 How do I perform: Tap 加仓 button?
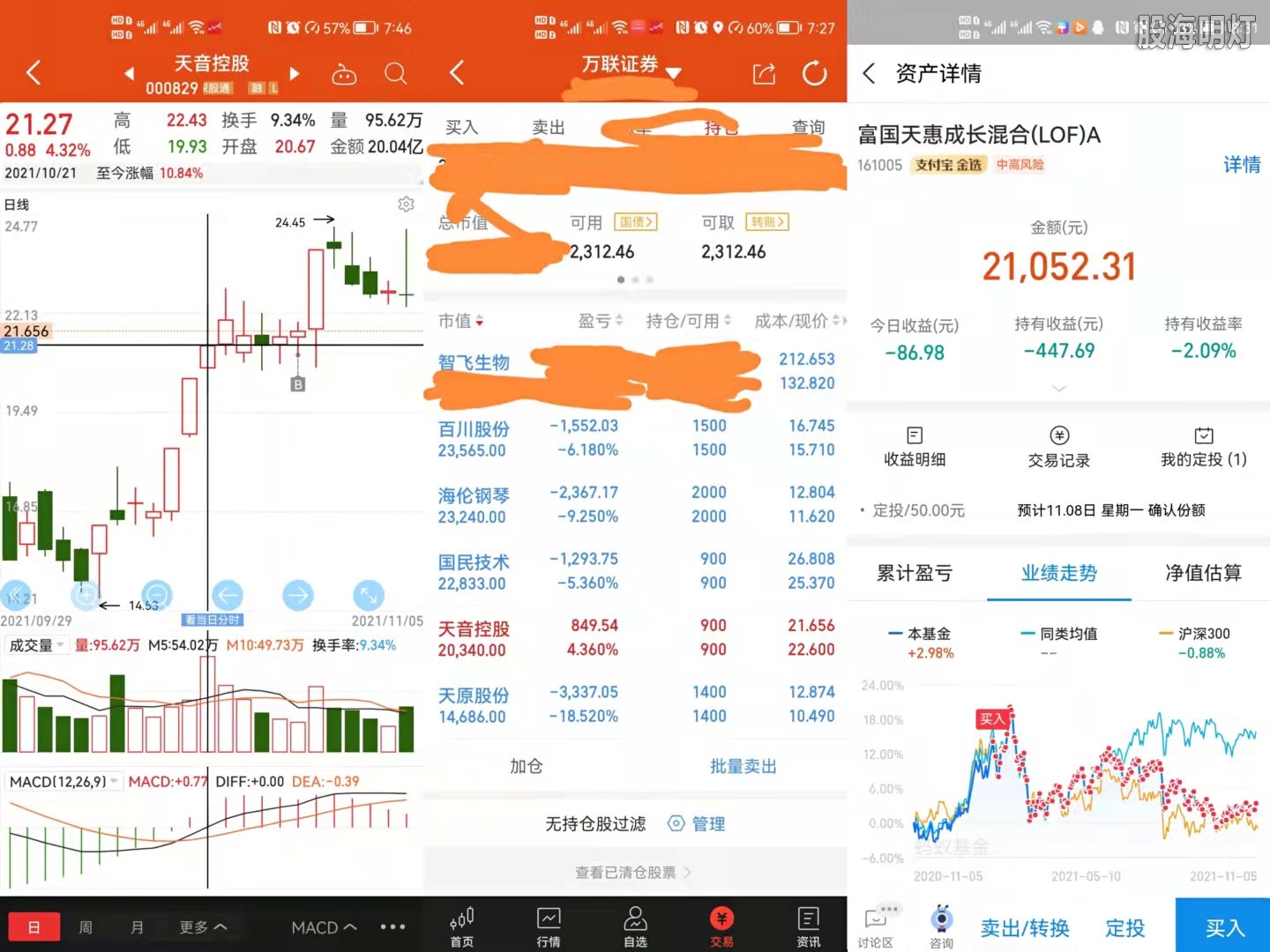click(x=526, y=767)
